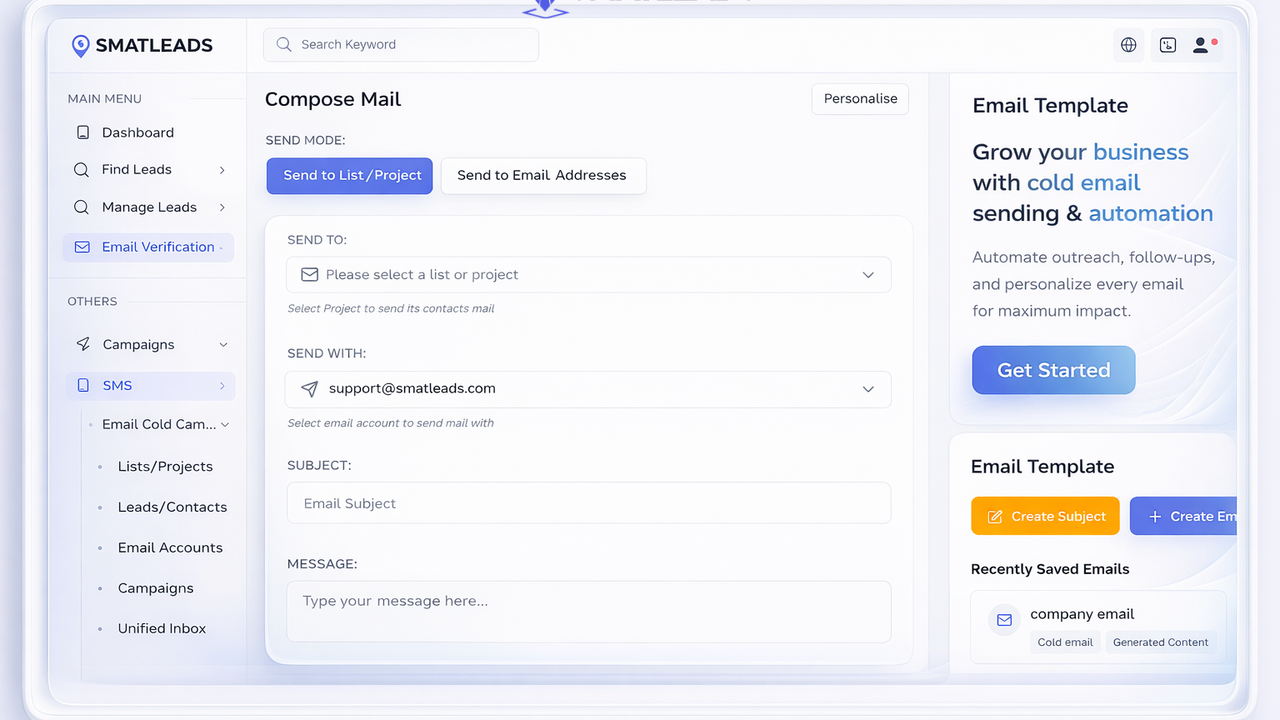The width and height of the screenshot is (1280, 720).
Task: Open the user profile icon
Action: 1201,45
